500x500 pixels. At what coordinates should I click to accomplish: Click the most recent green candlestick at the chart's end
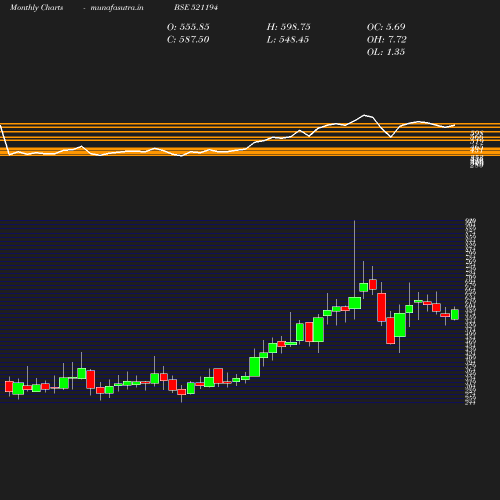455,314
